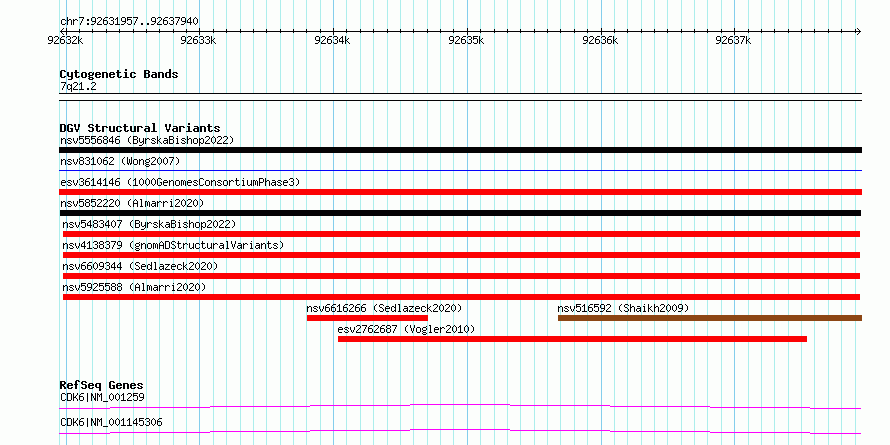Click the thin blue nsv831062 variant line
The width and height of the screenshot is (890, 445).
click(x=460, y=170)
